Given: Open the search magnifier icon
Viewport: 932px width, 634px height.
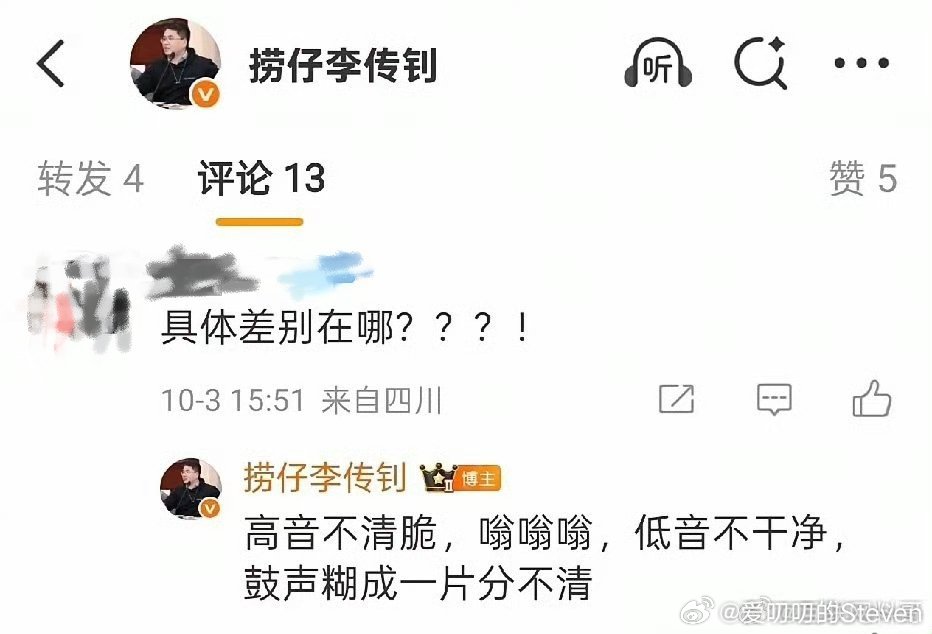Looking at the screenshot, I should coord(761,63).
